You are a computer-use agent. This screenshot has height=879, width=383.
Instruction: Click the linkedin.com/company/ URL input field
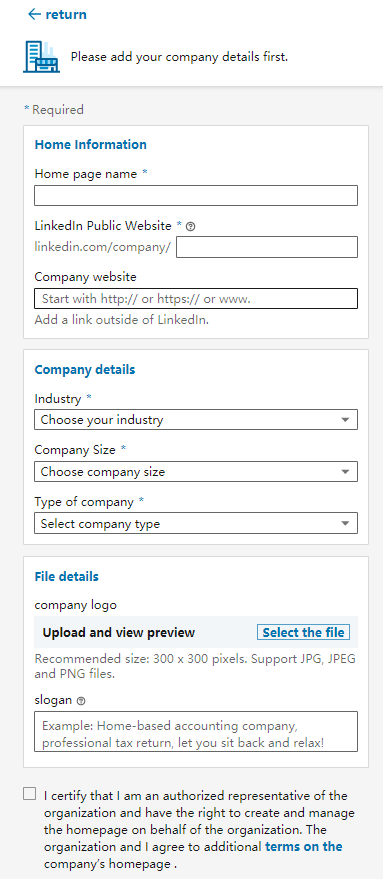pos(267,247)
